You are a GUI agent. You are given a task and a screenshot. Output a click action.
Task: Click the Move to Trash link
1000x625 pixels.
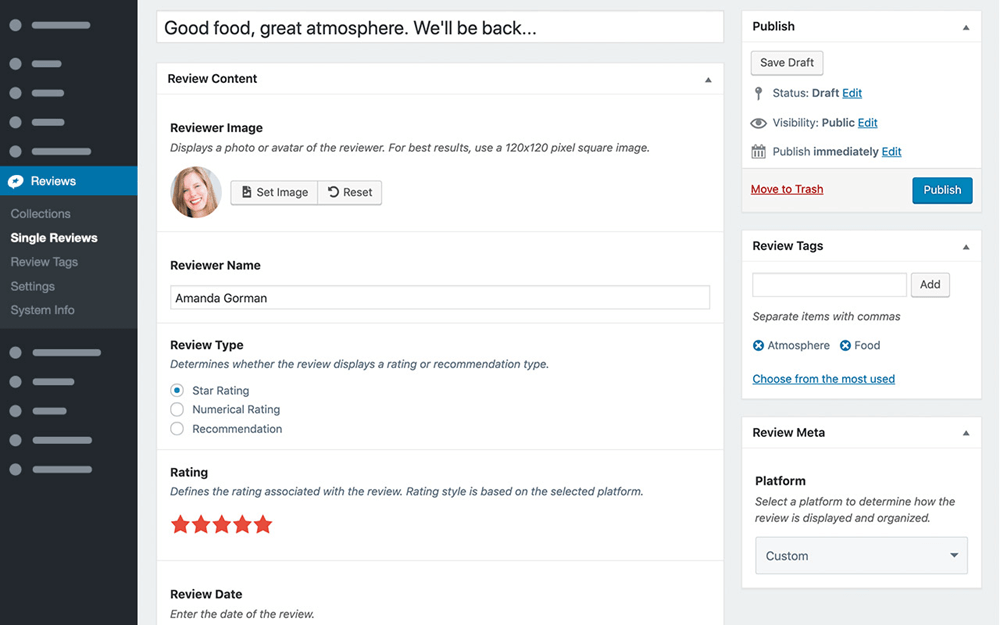(787, 190)
